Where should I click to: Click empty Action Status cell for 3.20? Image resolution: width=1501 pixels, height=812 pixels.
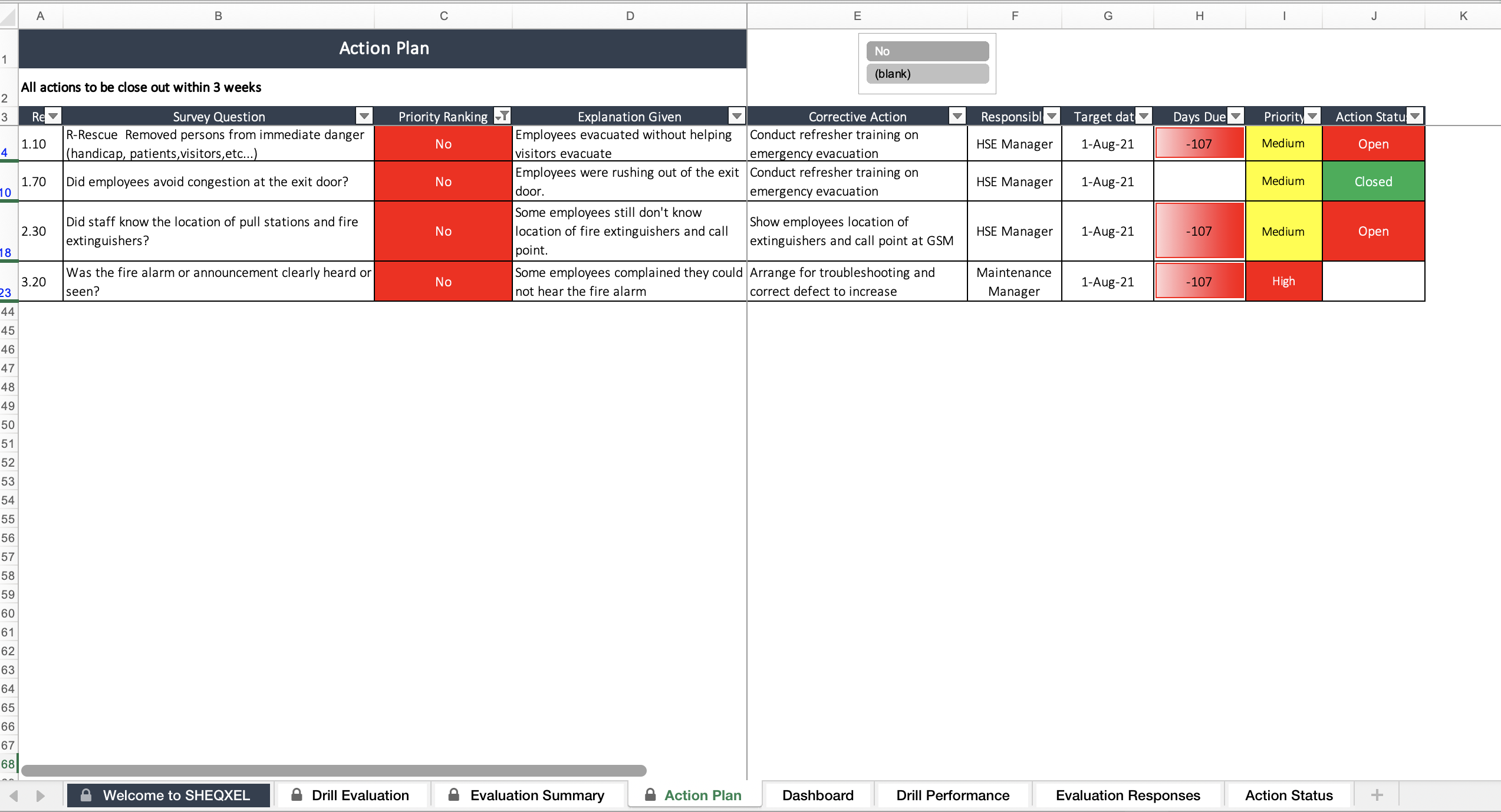click(x=1374, y=282)
